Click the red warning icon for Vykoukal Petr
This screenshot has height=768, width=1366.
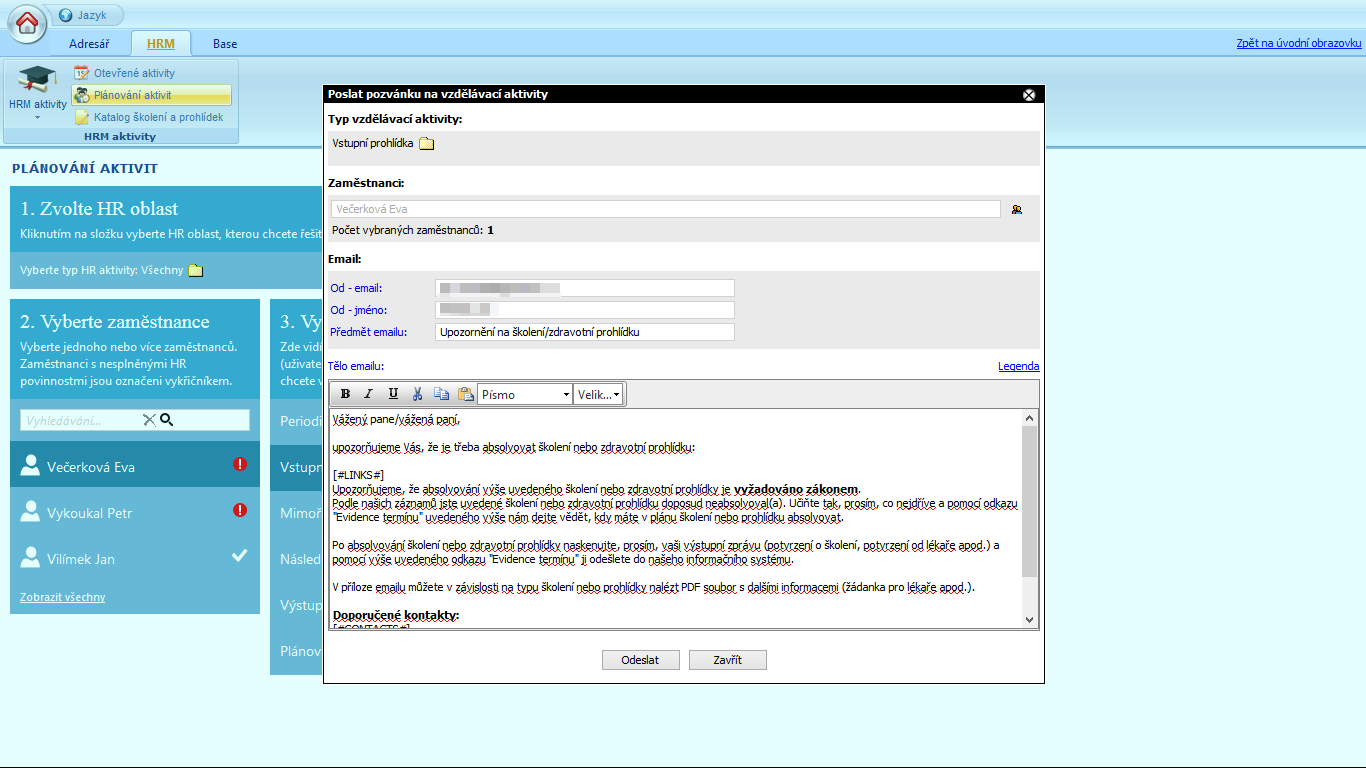pos(240,510)
